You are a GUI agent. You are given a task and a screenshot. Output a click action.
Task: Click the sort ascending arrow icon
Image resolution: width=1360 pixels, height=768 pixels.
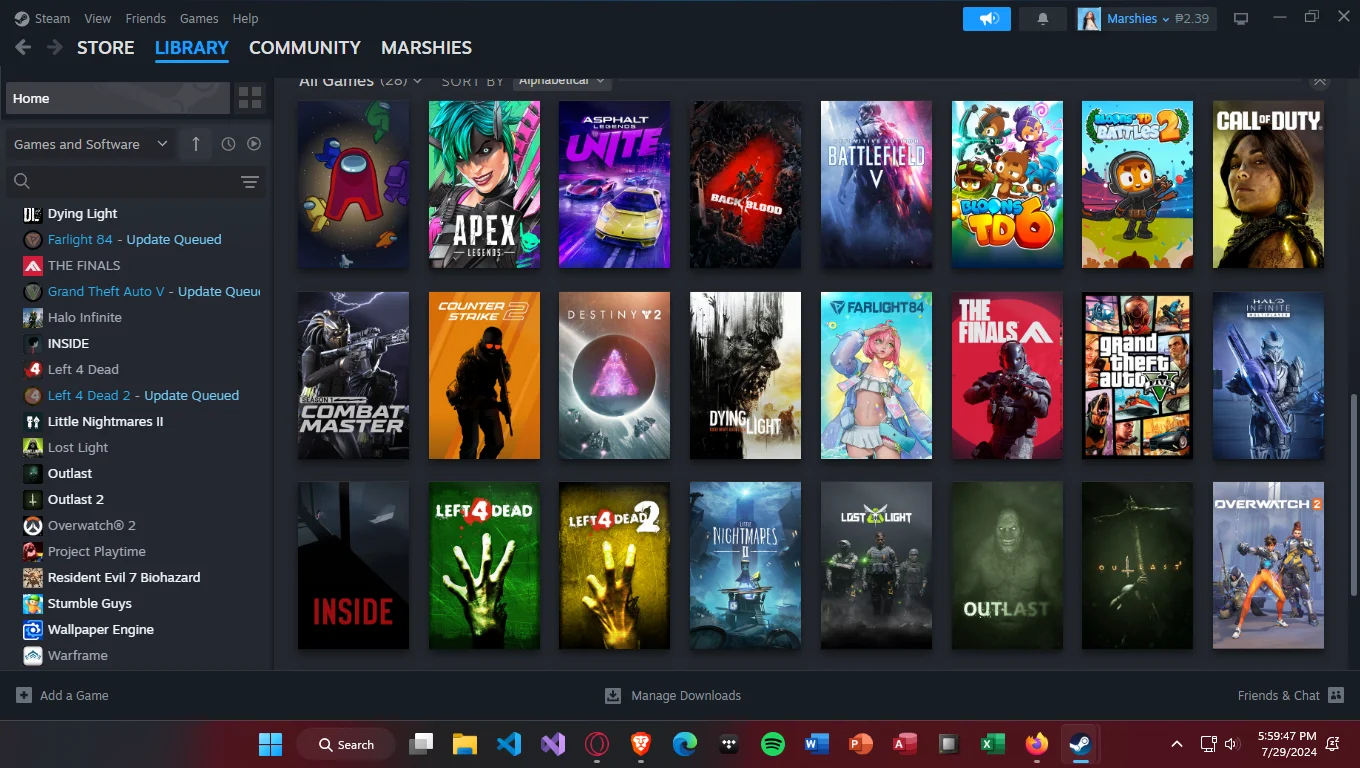(196, 144)
